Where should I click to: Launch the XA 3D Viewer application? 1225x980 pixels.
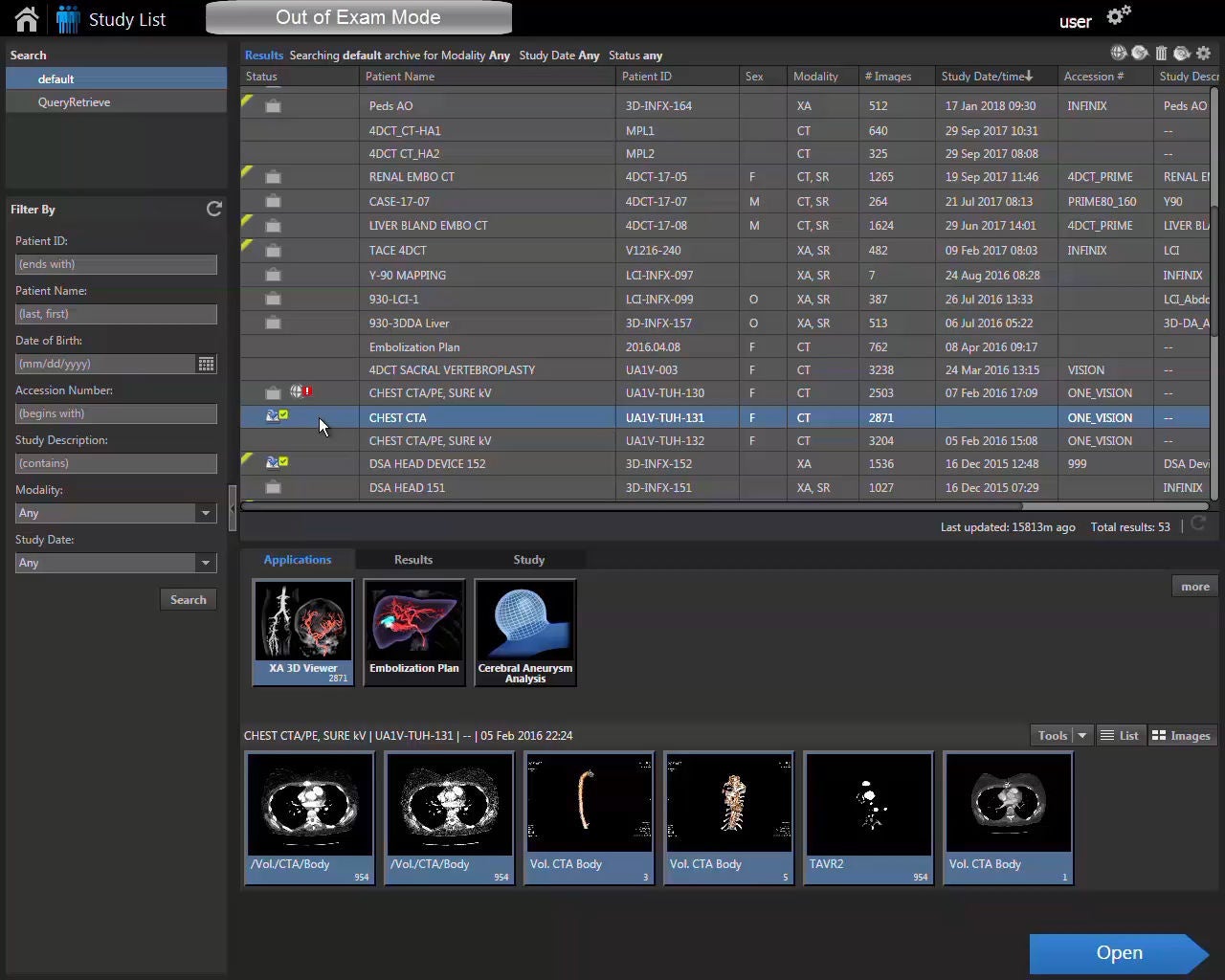click(x=303, y=633)
